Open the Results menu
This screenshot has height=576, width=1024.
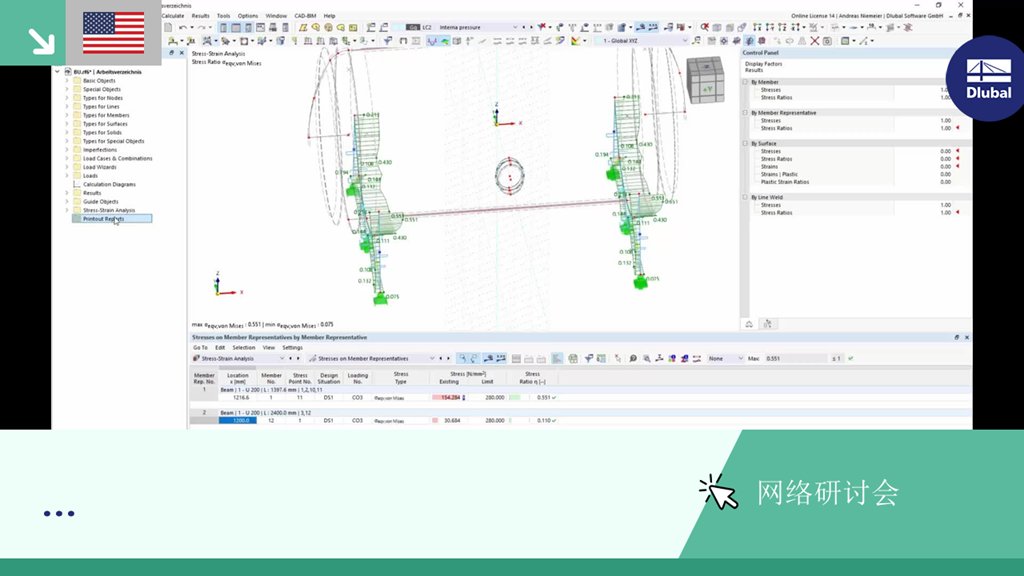[200, 16]
